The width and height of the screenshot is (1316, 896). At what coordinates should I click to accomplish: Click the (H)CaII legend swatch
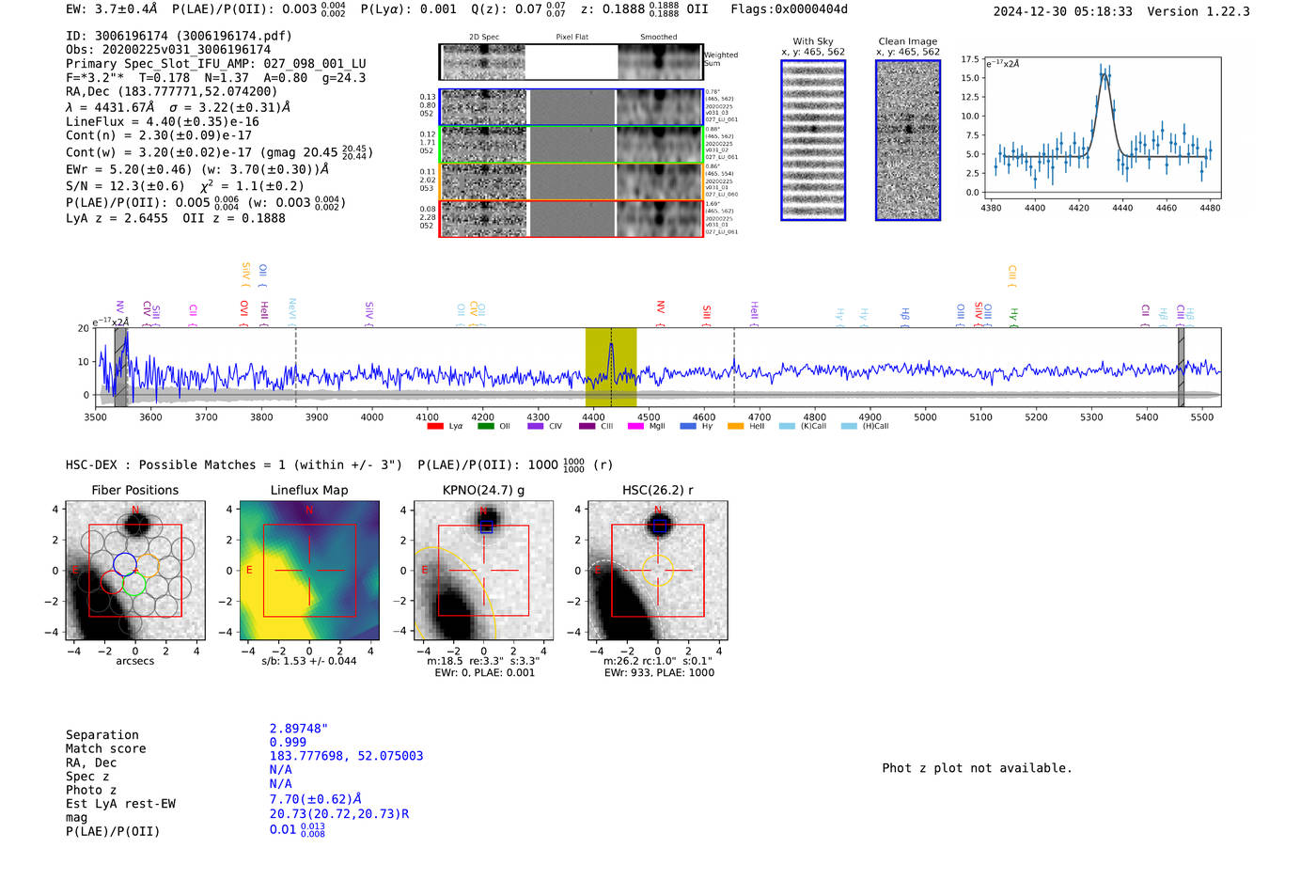pos(849,426)
